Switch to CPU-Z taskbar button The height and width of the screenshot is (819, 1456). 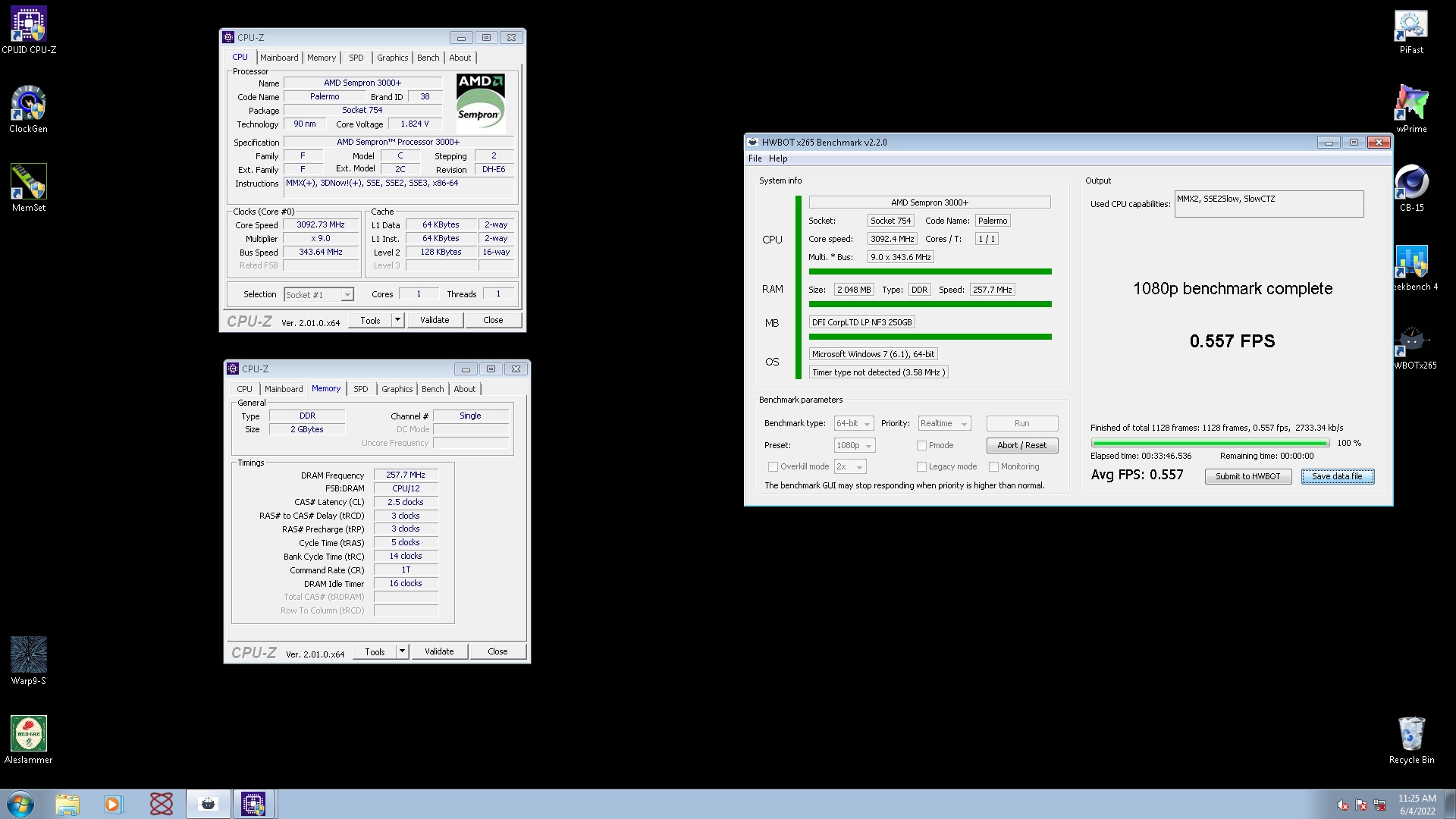(x=253, y=804)
